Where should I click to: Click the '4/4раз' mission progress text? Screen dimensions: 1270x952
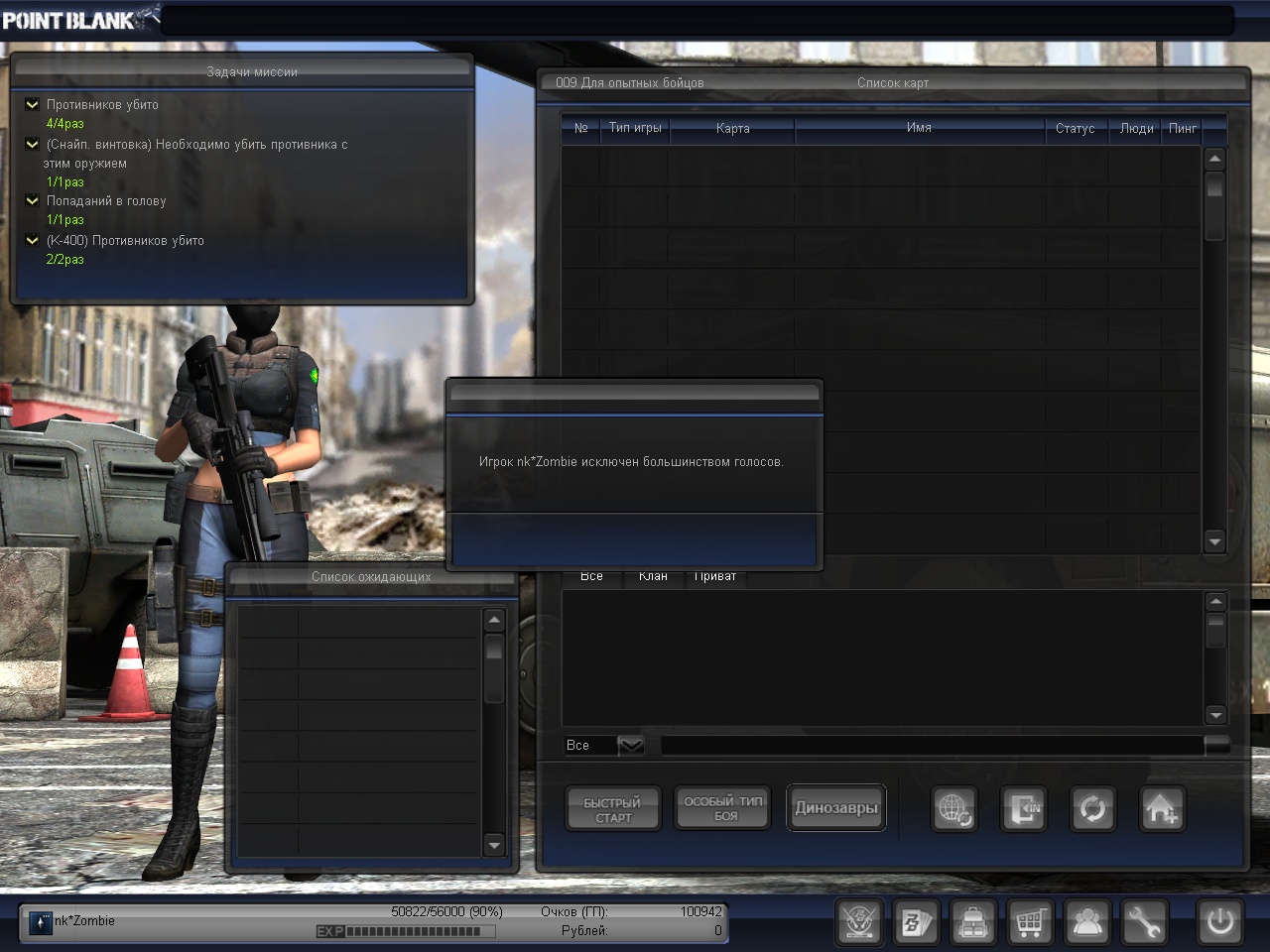click(64, 124)
